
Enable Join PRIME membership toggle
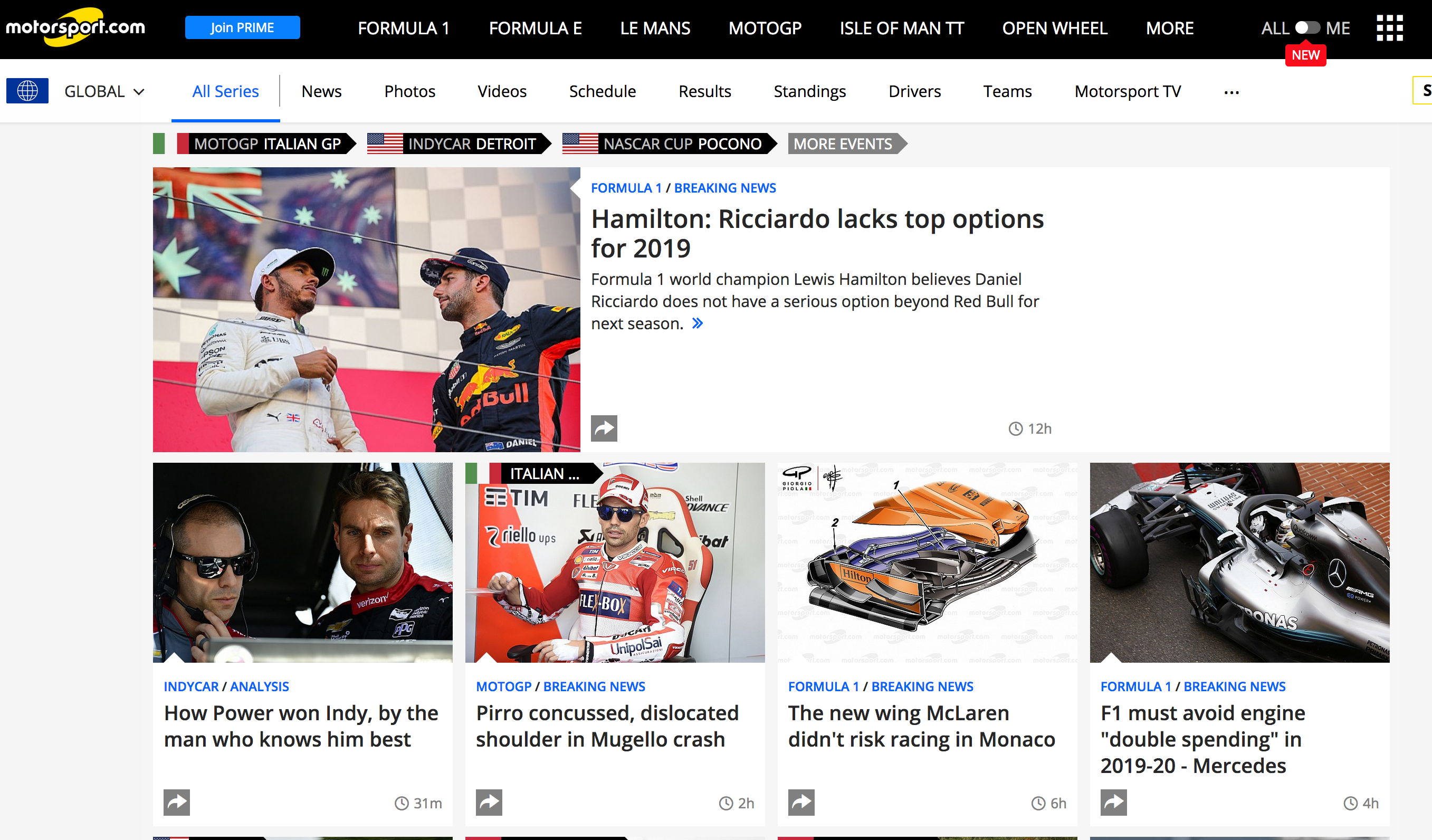(x=242, y=27)
